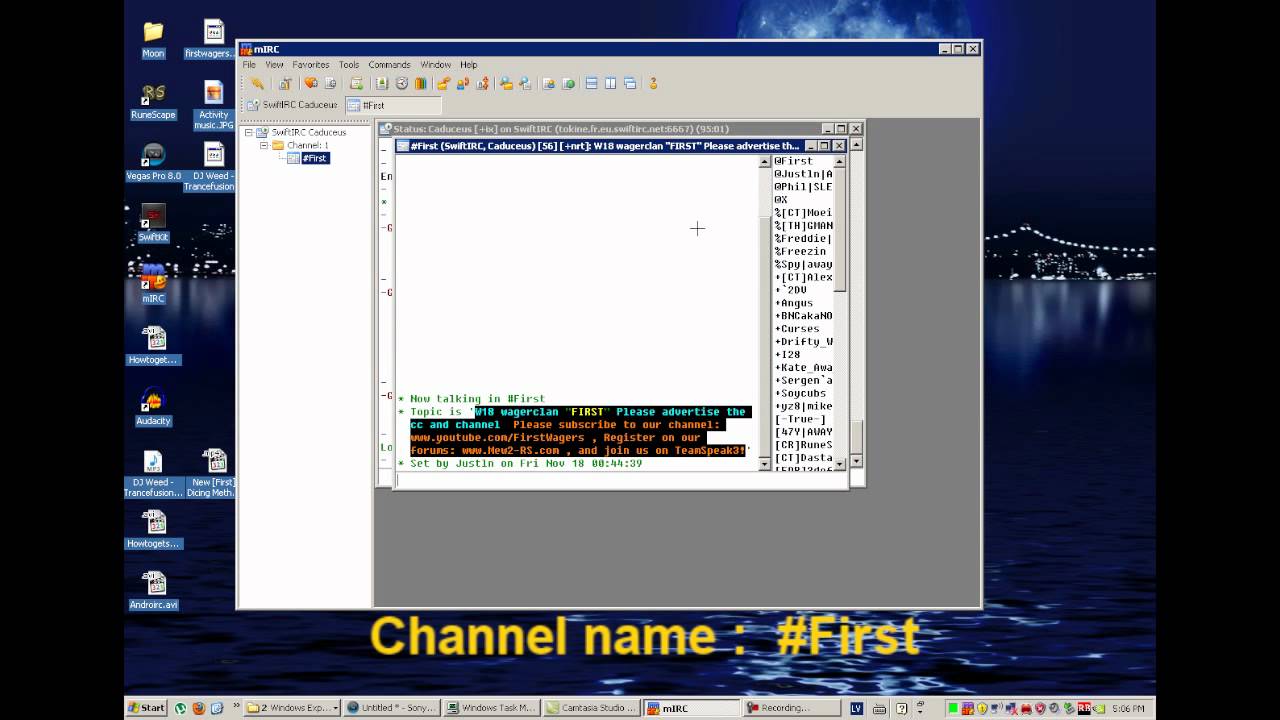Select the mIRC desktop shortcut
Viewport: 1280px width, 720px height.
click(x=153, y=284)
